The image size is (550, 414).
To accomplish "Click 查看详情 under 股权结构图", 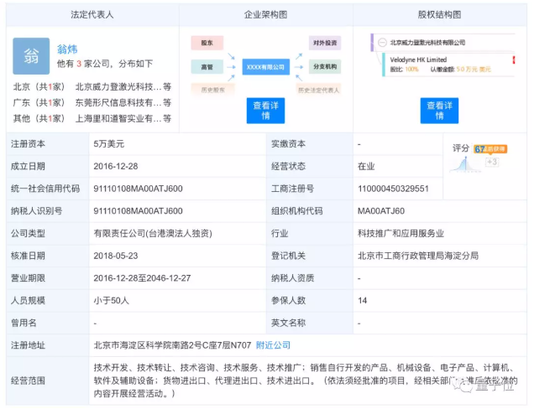I will tap(439, 111).
